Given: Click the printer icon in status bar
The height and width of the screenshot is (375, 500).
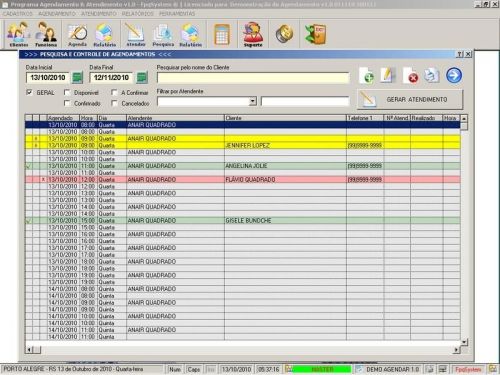Looking at the screenshot, I should pyautogui.click(x=430, y=369).
